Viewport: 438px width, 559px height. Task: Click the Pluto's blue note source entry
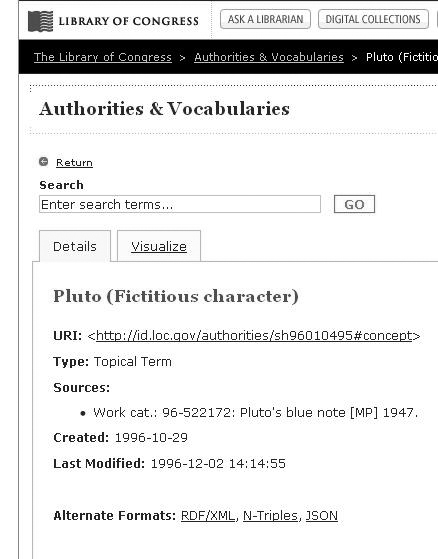pyautogui.click(x=255, y=413)
